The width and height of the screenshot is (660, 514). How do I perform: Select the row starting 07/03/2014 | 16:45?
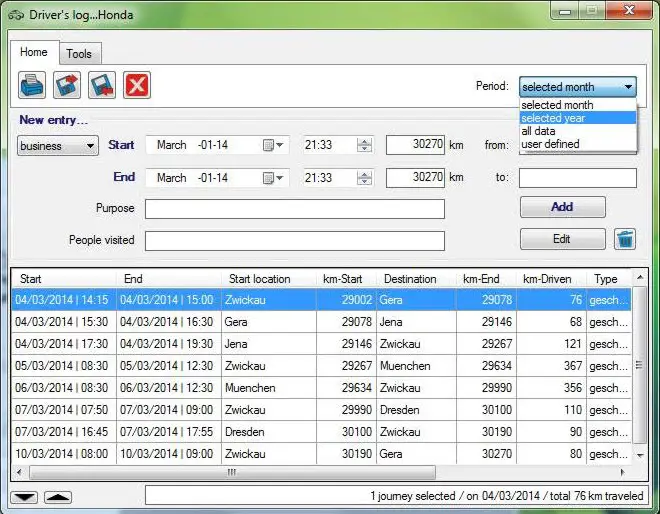[322, 431]
